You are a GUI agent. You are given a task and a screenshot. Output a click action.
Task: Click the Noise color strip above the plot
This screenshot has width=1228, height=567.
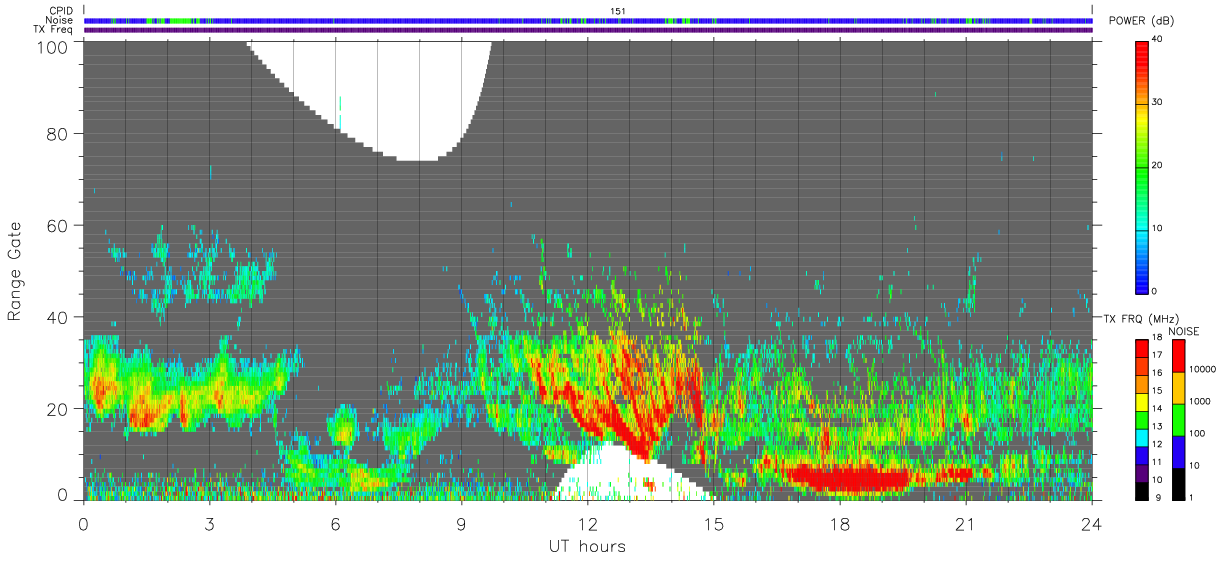pyautogui.click(x=588, y=20)
